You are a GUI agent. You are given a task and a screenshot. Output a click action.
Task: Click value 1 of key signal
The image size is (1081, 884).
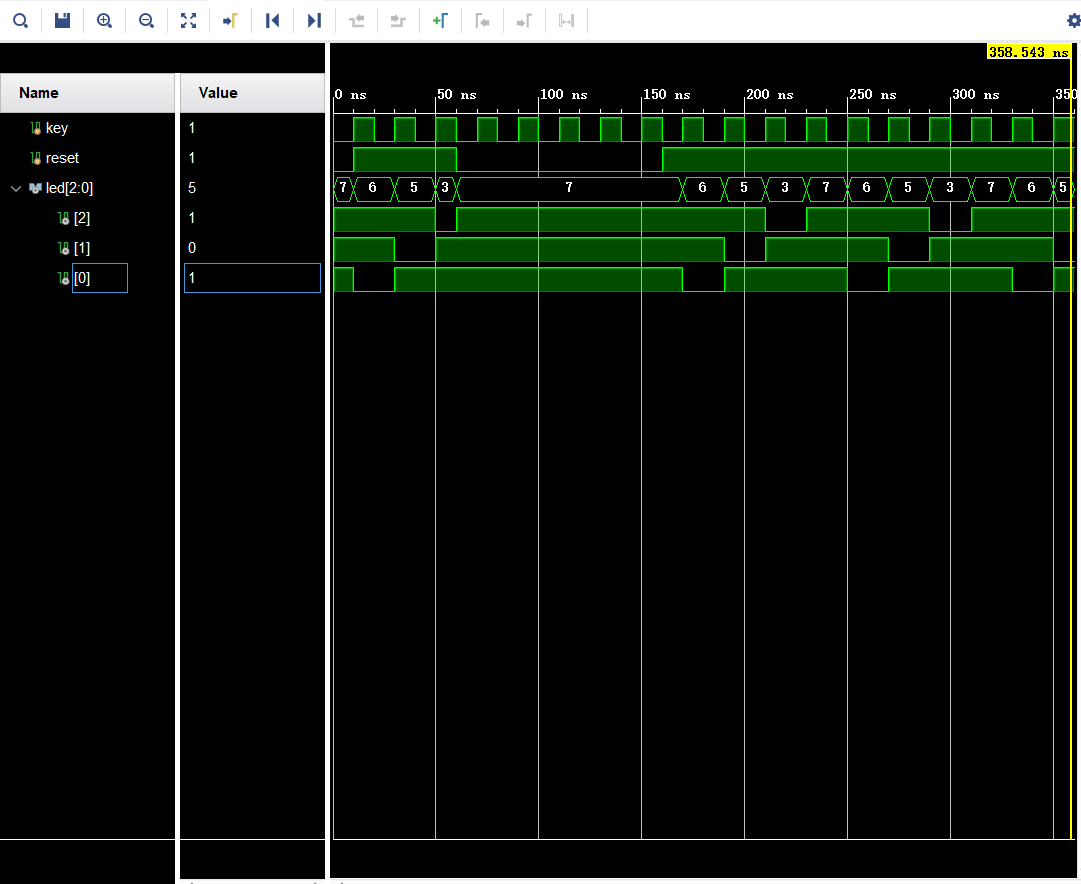[x=192, y=128]
